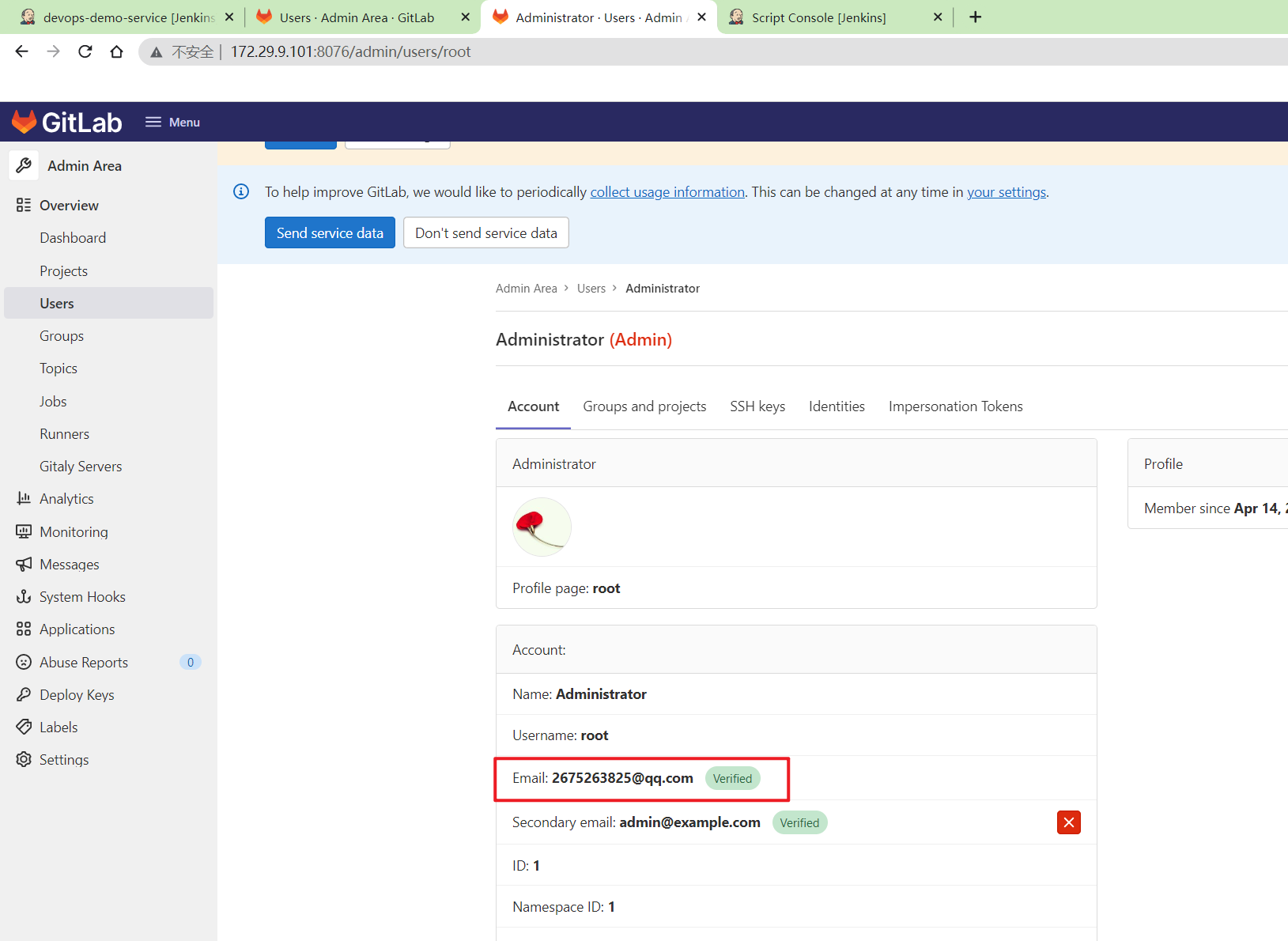This screenshot has width=1288, height=941.
Task: Open the Identities tab
Action: point(837,406)
